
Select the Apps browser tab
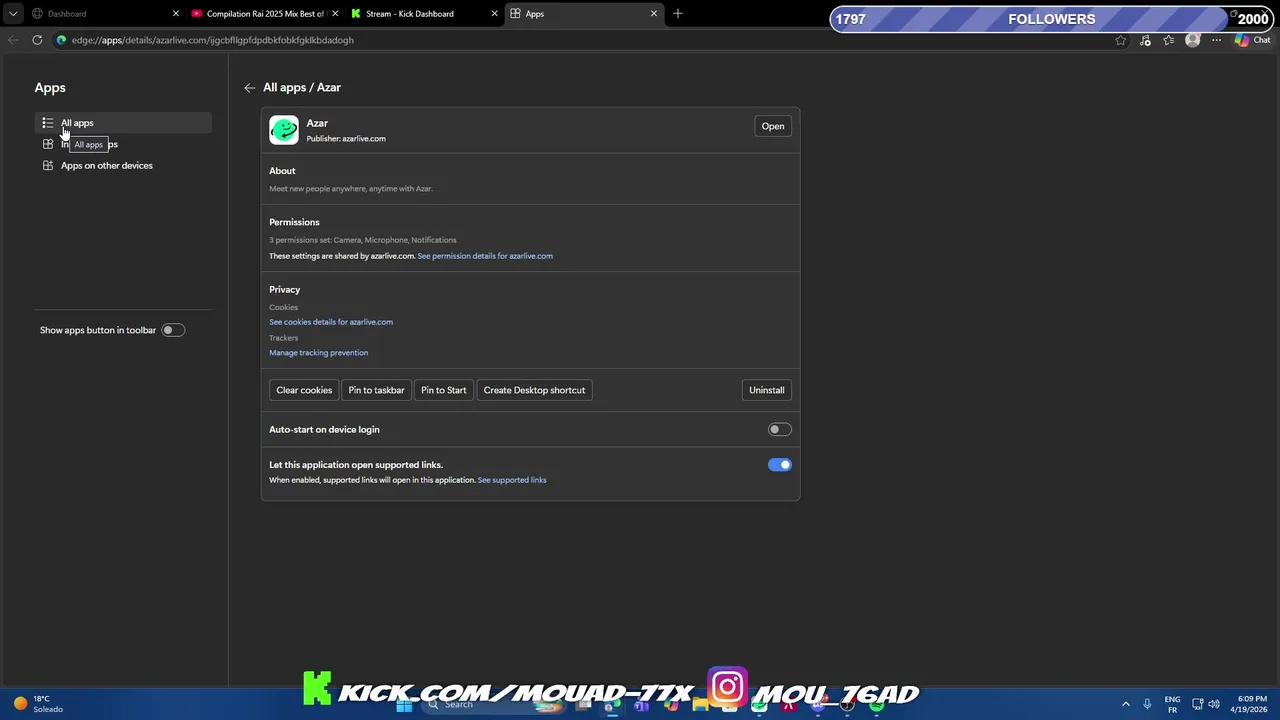[x=584, y=14]
